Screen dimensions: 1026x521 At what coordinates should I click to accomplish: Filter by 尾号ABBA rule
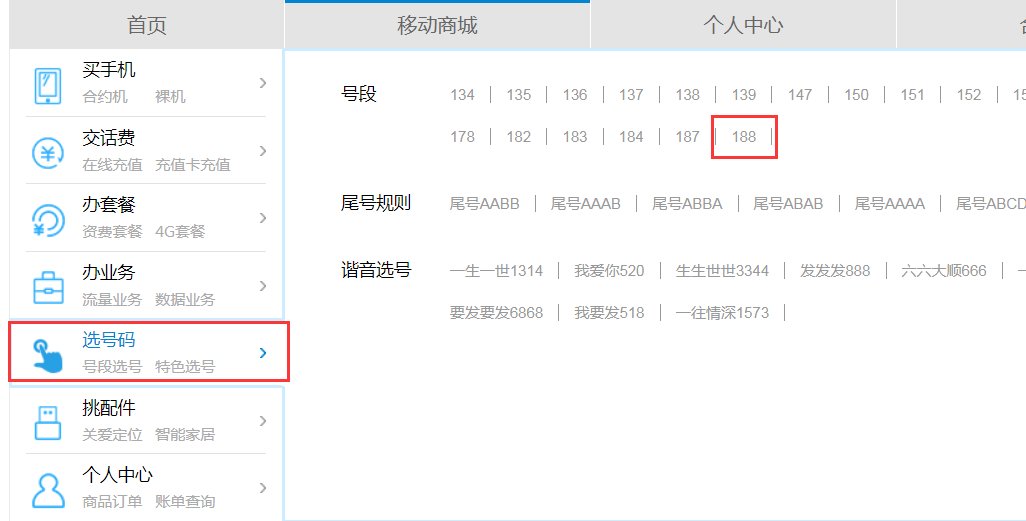pyautogui.click(x=687, y=204)
